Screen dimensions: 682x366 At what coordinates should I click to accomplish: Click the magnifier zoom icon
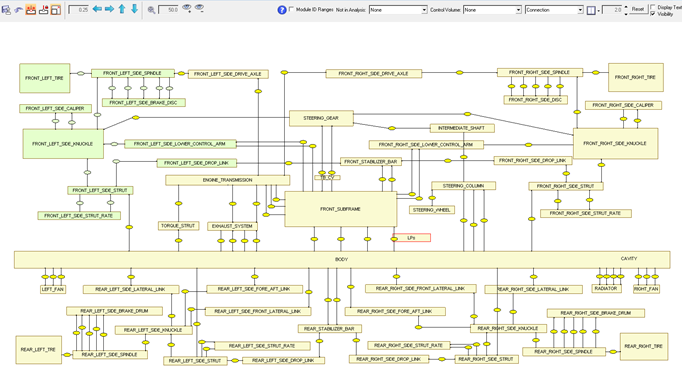pyautogui.click(x=151, y=10)
